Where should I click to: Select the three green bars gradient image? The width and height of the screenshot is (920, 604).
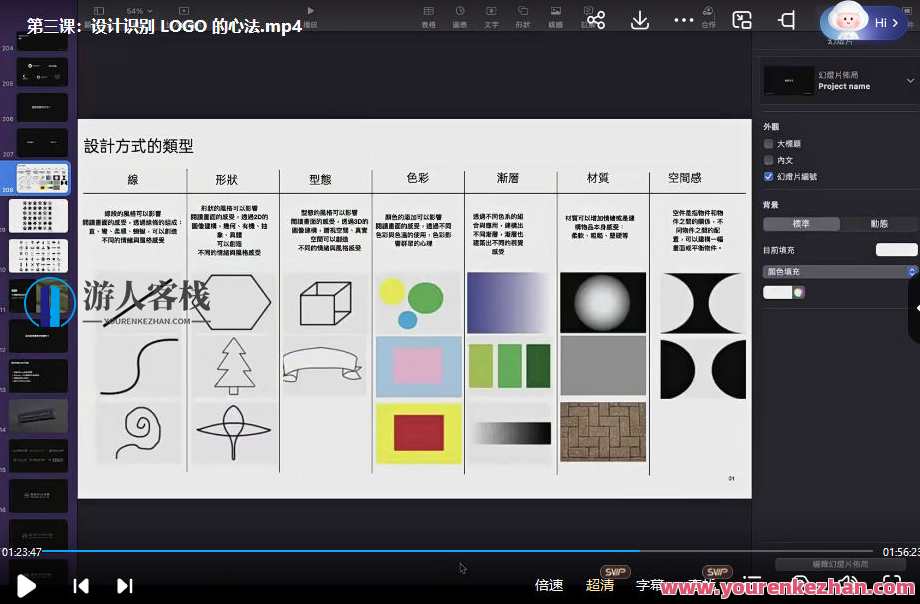(x=509, y=366)
